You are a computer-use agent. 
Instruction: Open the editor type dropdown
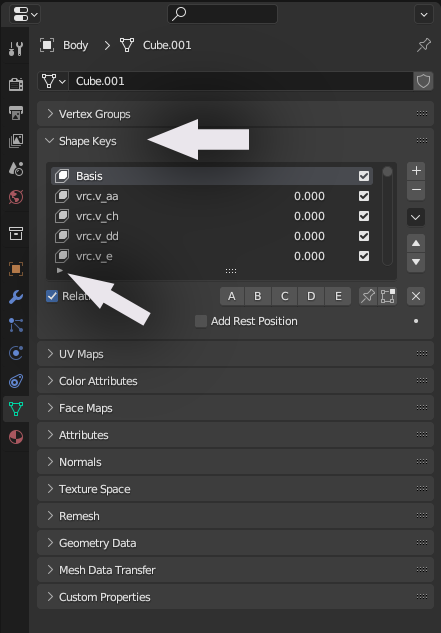(25, 15)
